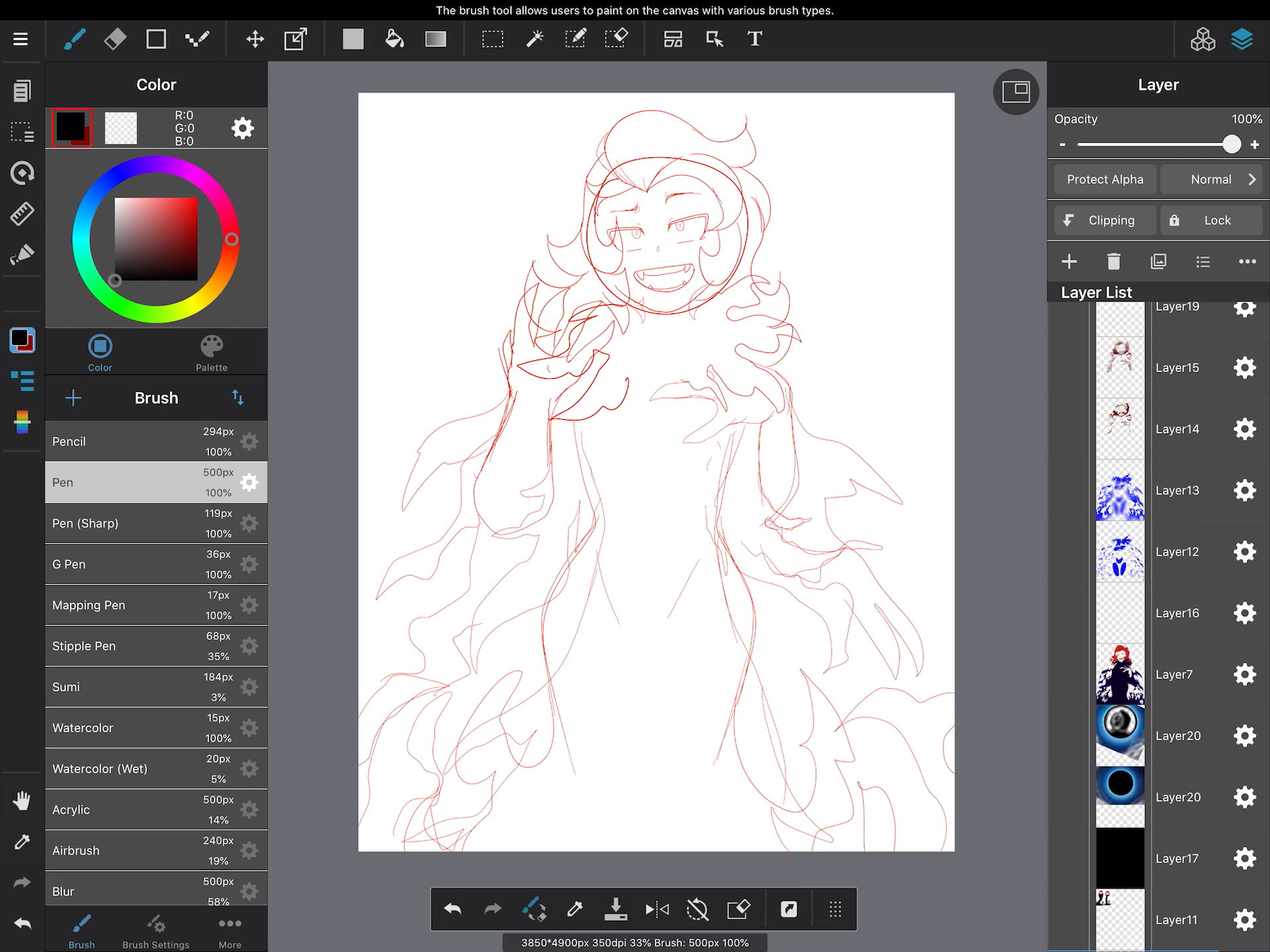
Task: Select the Operation cursor tool
Action: [714, 39]
